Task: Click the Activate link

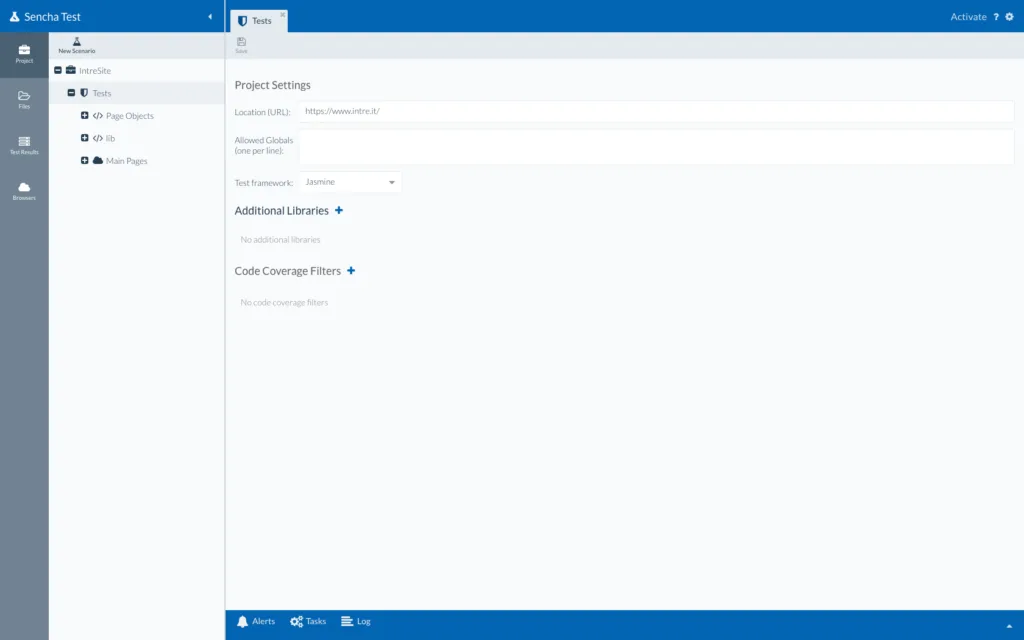Action: coord(968,17)
